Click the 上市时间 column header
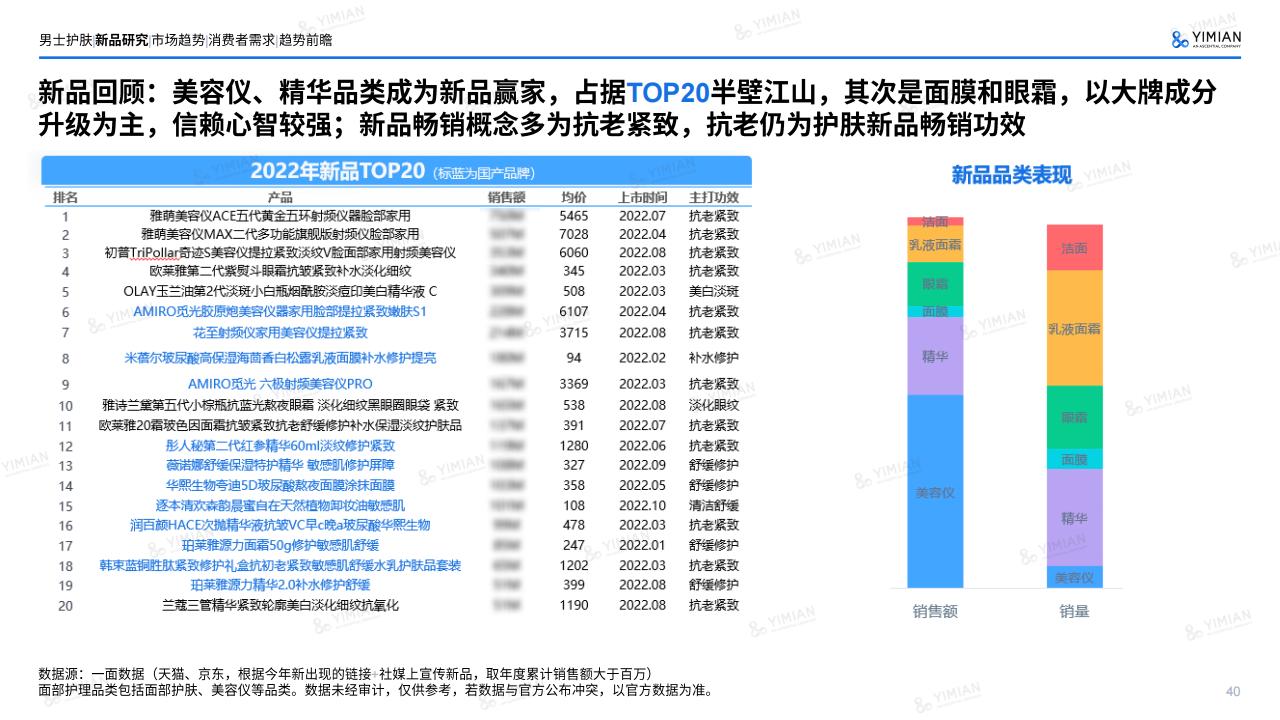1280x720 pixels. tap(642, 196)
